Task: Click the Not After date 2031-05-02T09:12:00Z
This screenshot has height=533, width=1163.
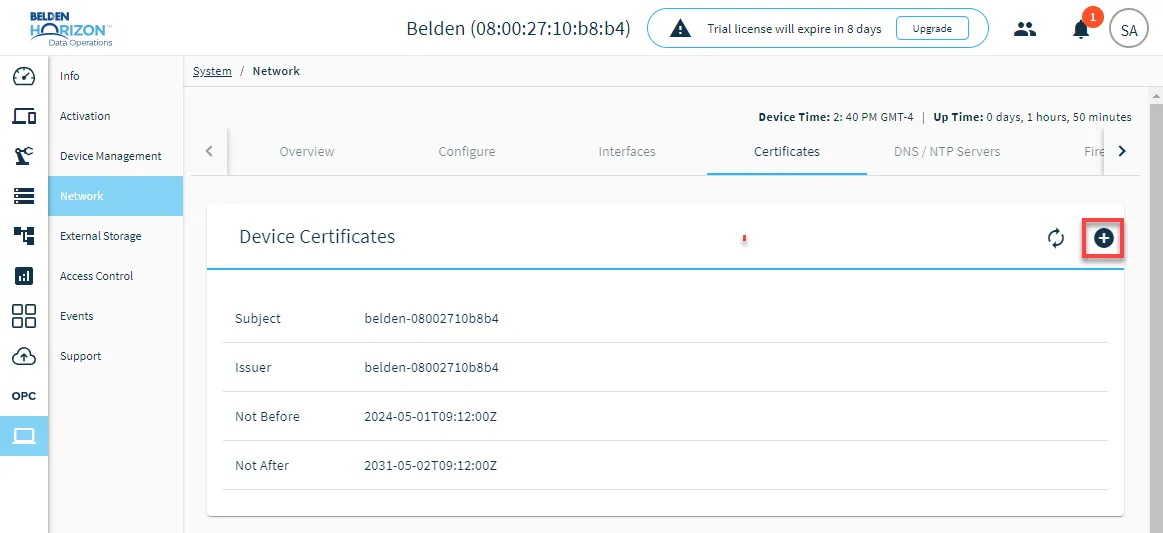Action: click(x=430, y=466)
